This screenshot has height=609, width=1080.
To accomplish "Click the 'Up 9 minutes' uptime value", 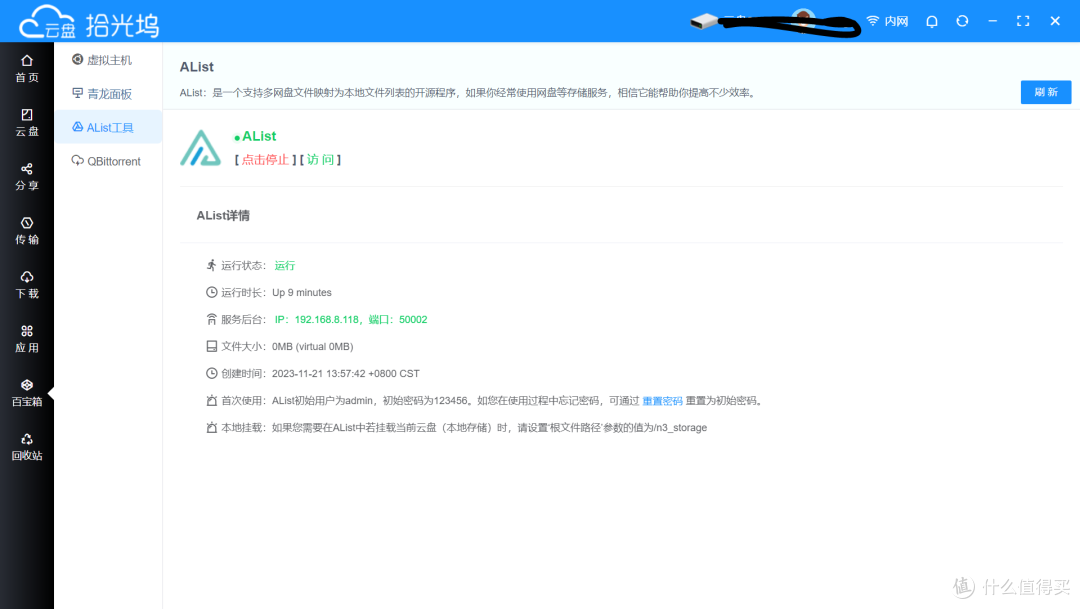I will pos(302,293).
